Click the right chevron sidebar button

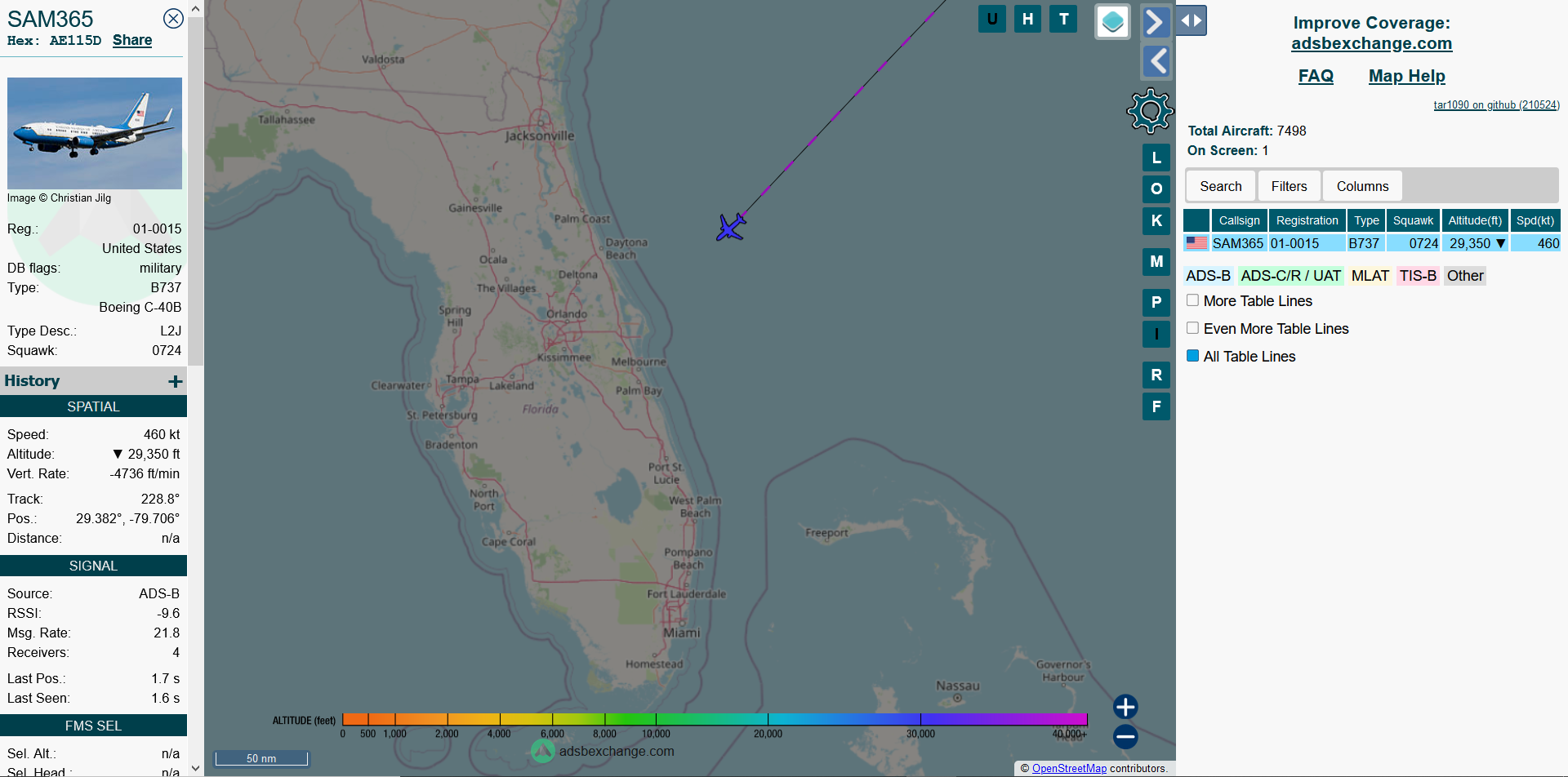pos(1156,22)
